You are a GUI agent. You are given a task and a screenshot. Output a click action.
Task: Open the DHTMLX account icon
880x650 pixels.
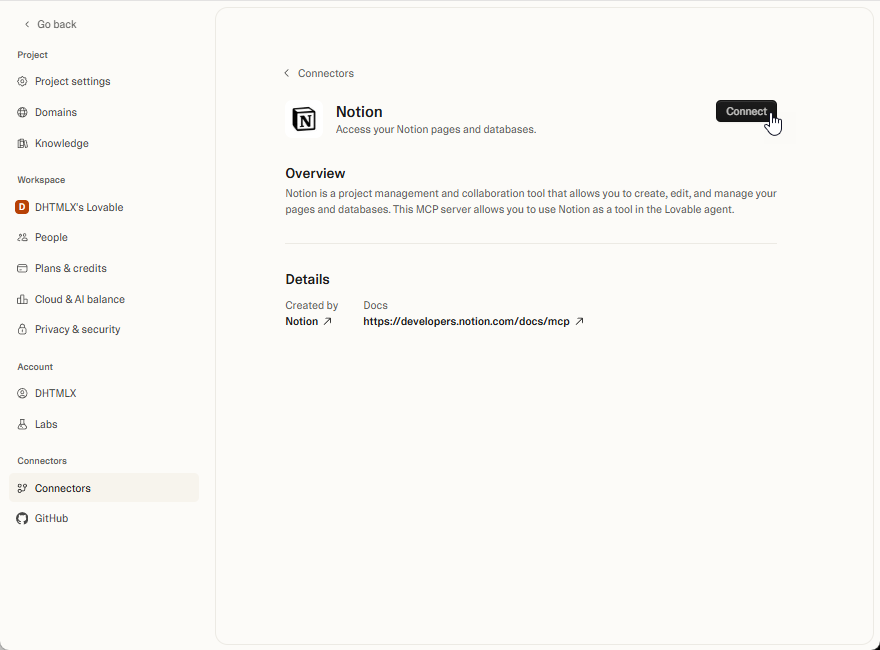point(22,393)
